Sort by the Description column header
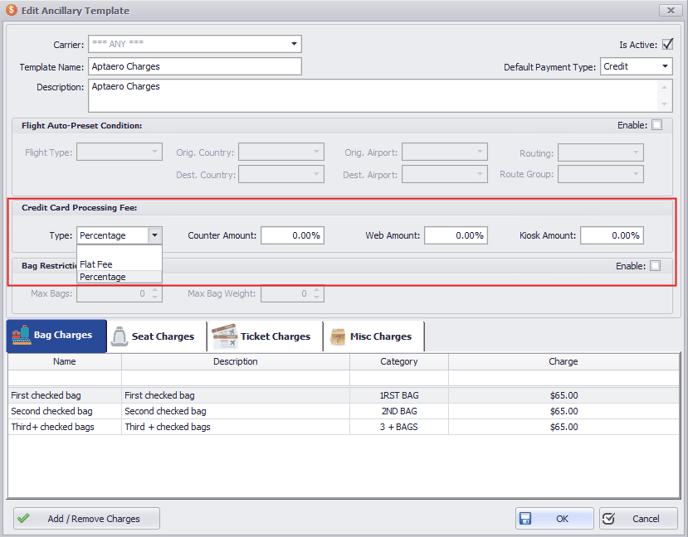This screenshot has height=537, width=688. tap(236, 362)
